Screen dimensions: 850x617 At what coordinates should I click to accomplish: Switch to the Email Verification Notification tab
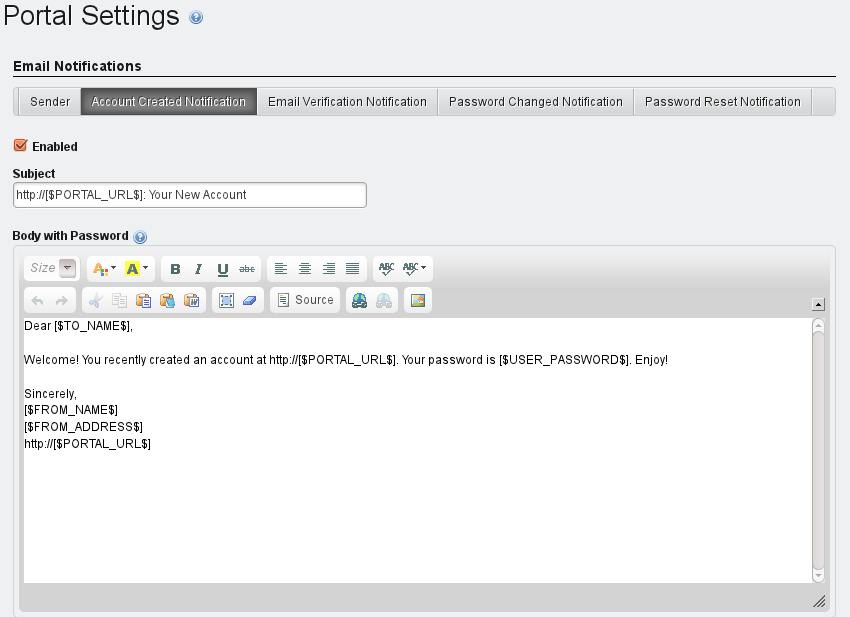(347, 102)
